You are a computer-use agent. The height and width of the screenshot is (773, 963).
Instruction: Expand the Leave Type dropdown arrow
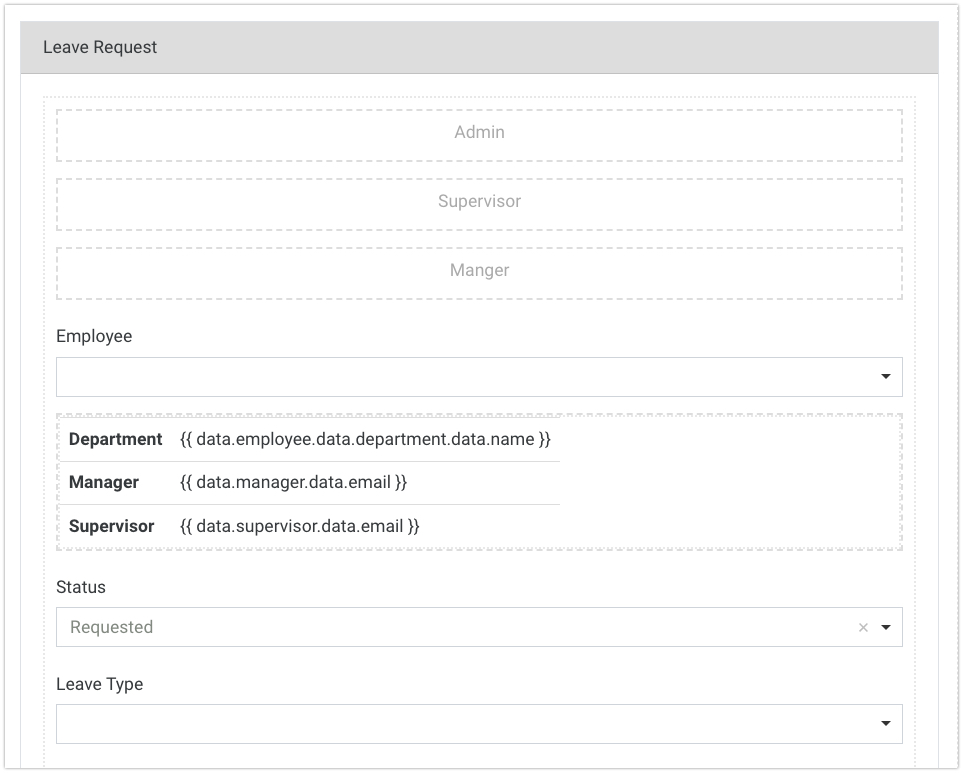(x=885, y=724)
